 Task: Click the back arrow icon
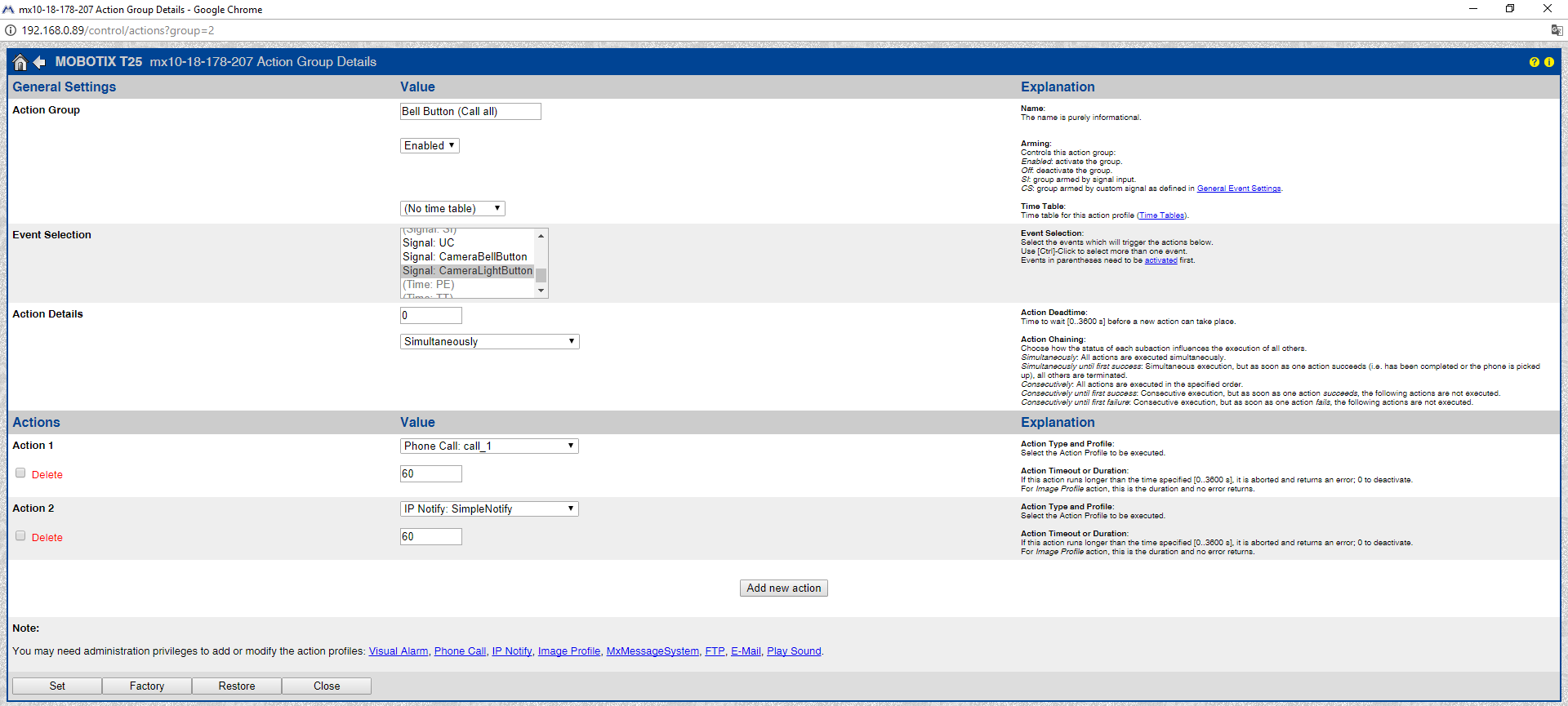coord(39,62)
